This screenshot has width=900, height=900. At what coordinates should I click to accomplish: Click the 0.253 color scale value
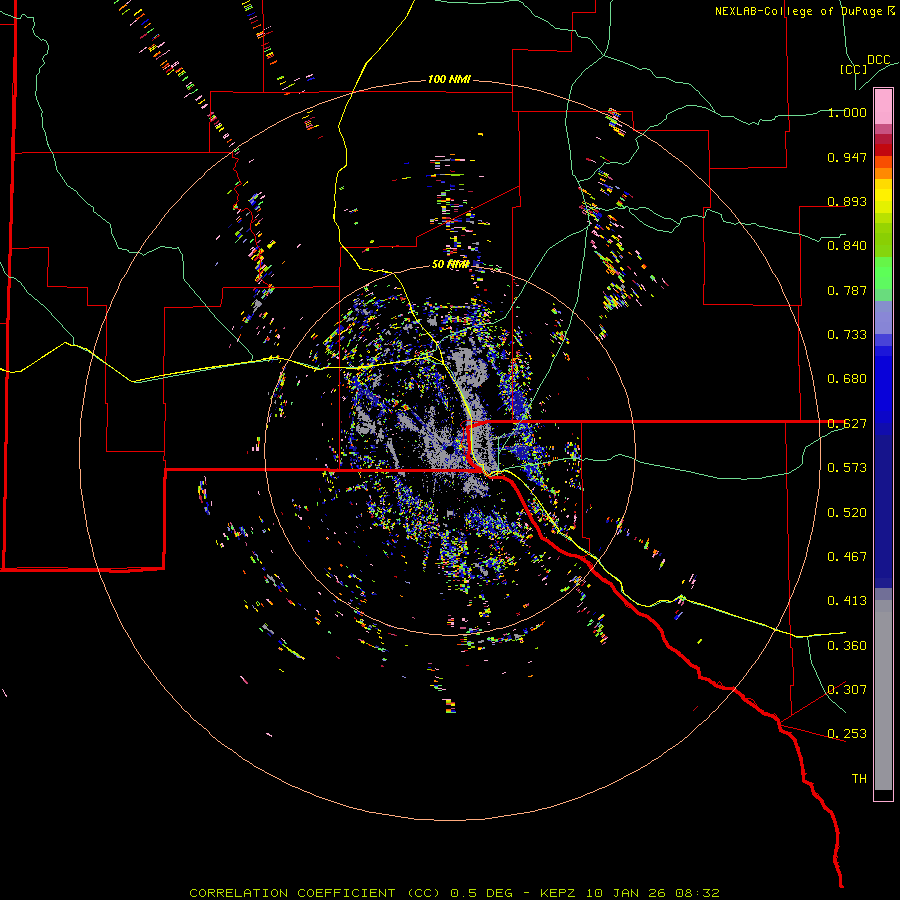[847, 734]
